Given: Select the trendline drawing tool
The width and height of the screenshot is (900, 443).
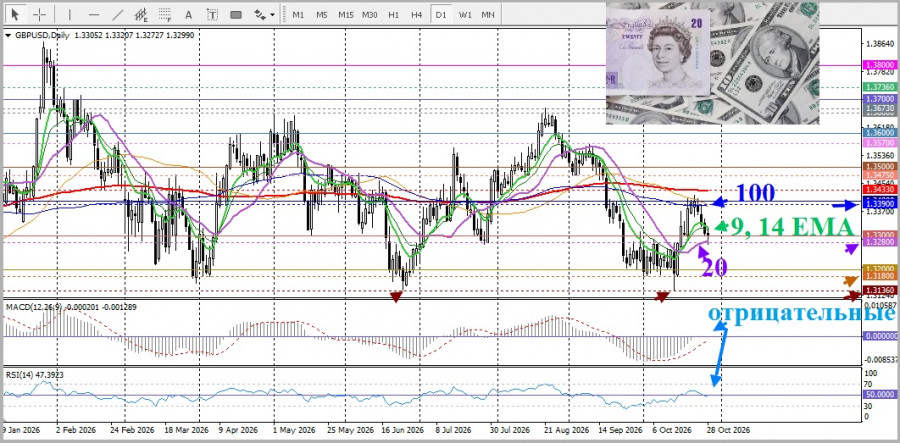Looking at the screenshot, I should click(118, 14).
